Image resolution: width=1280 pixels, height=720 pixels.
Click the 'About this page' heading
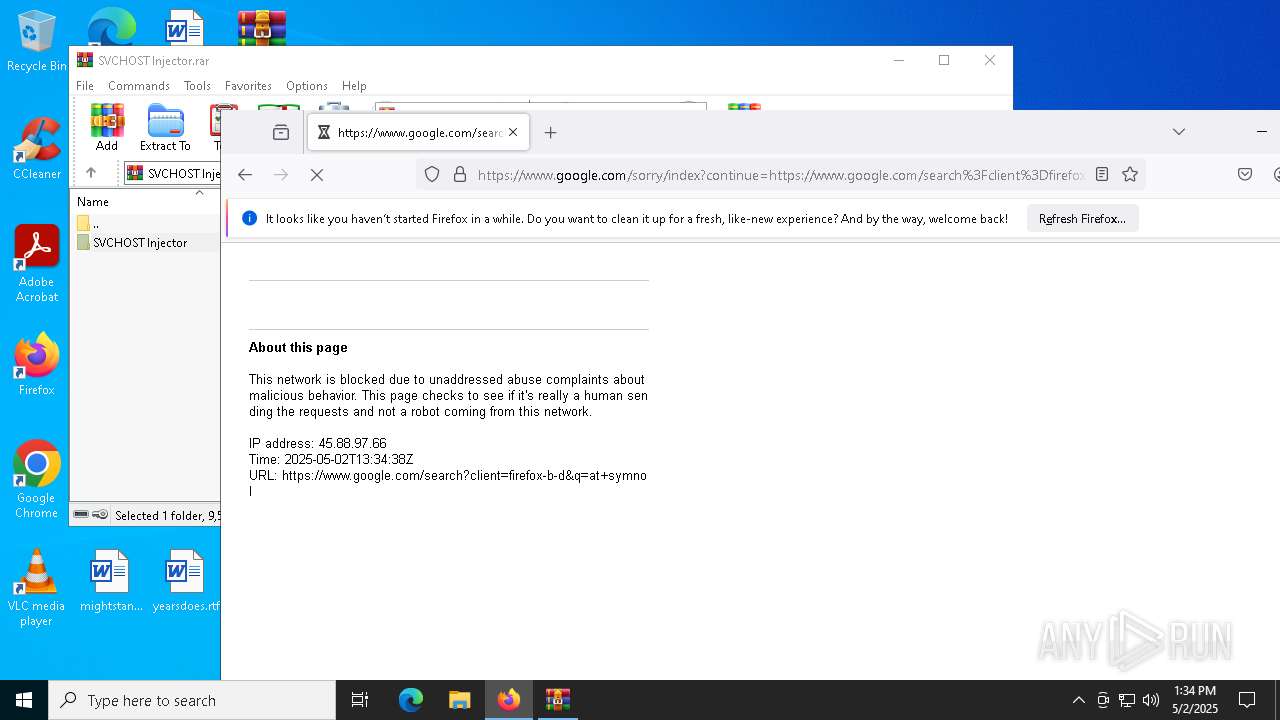click(298, 348)
